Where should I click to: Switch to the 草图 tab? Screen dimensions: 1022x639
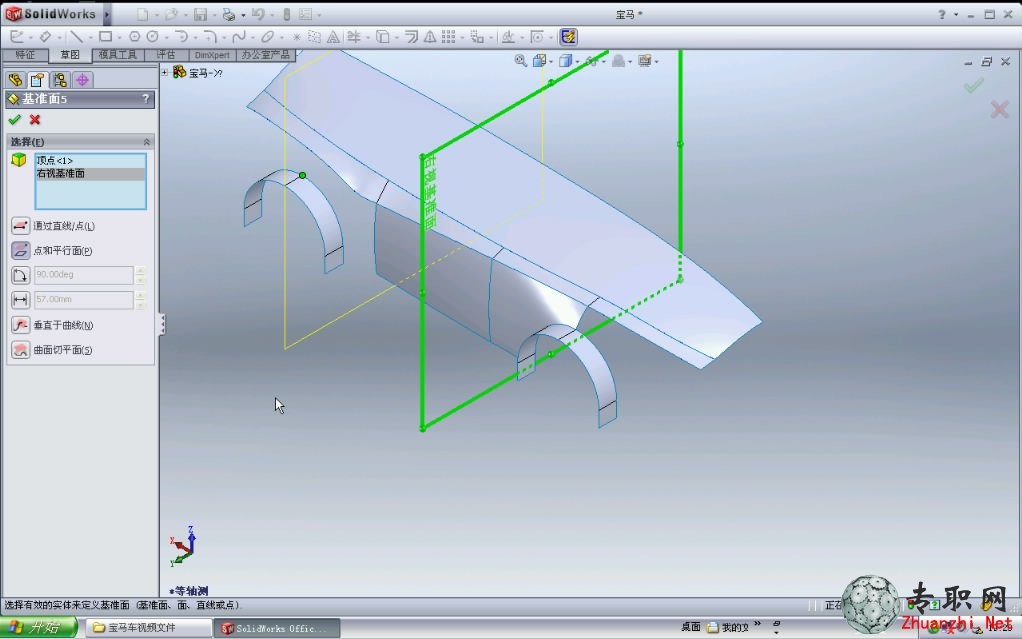pyautogui.click(x=70, y=55)
